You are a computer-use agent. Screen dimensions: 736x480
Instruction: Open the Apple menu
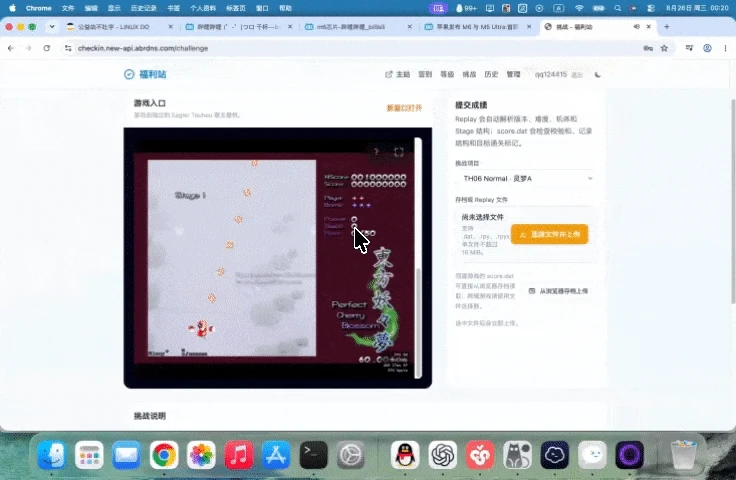pos(12,8)
